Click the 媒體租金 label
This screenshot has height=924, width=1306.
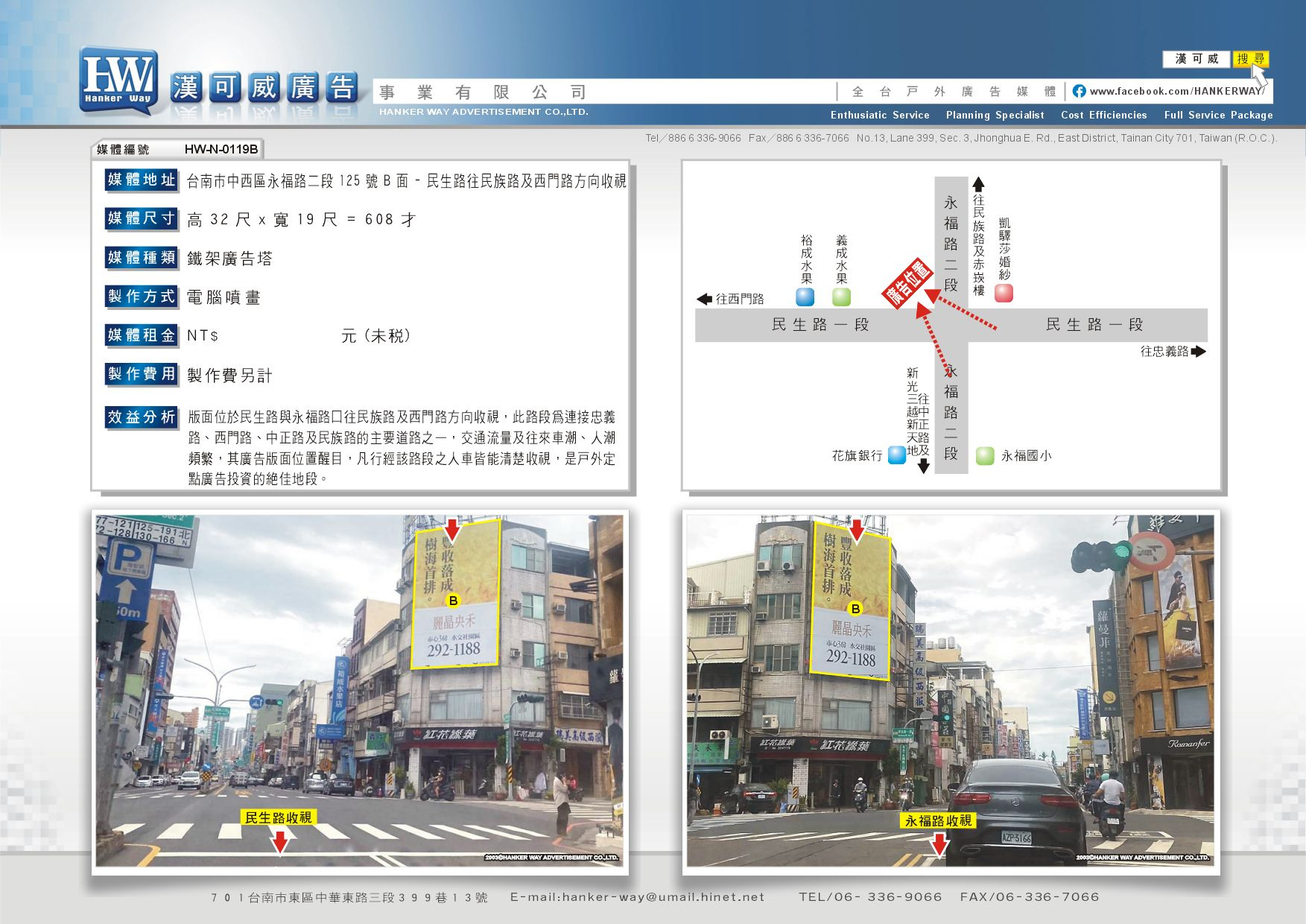(141, 335)
